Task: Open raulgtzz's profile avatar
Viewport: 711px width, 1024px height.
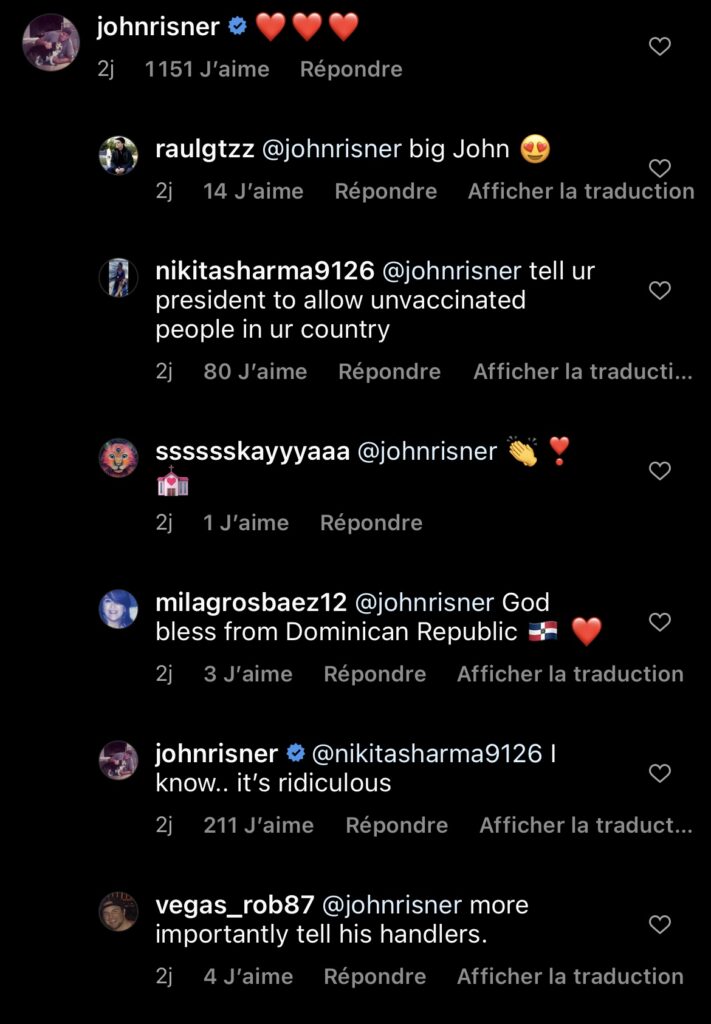Action: (119, 155)
